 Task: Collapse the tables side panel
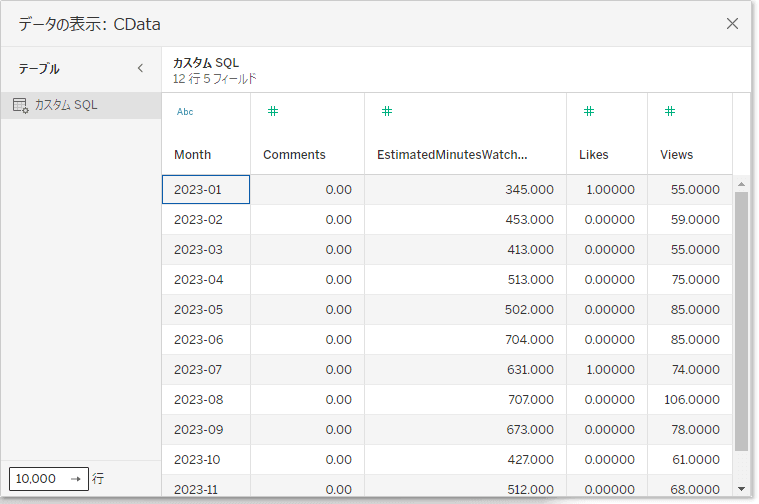[140, 69]
